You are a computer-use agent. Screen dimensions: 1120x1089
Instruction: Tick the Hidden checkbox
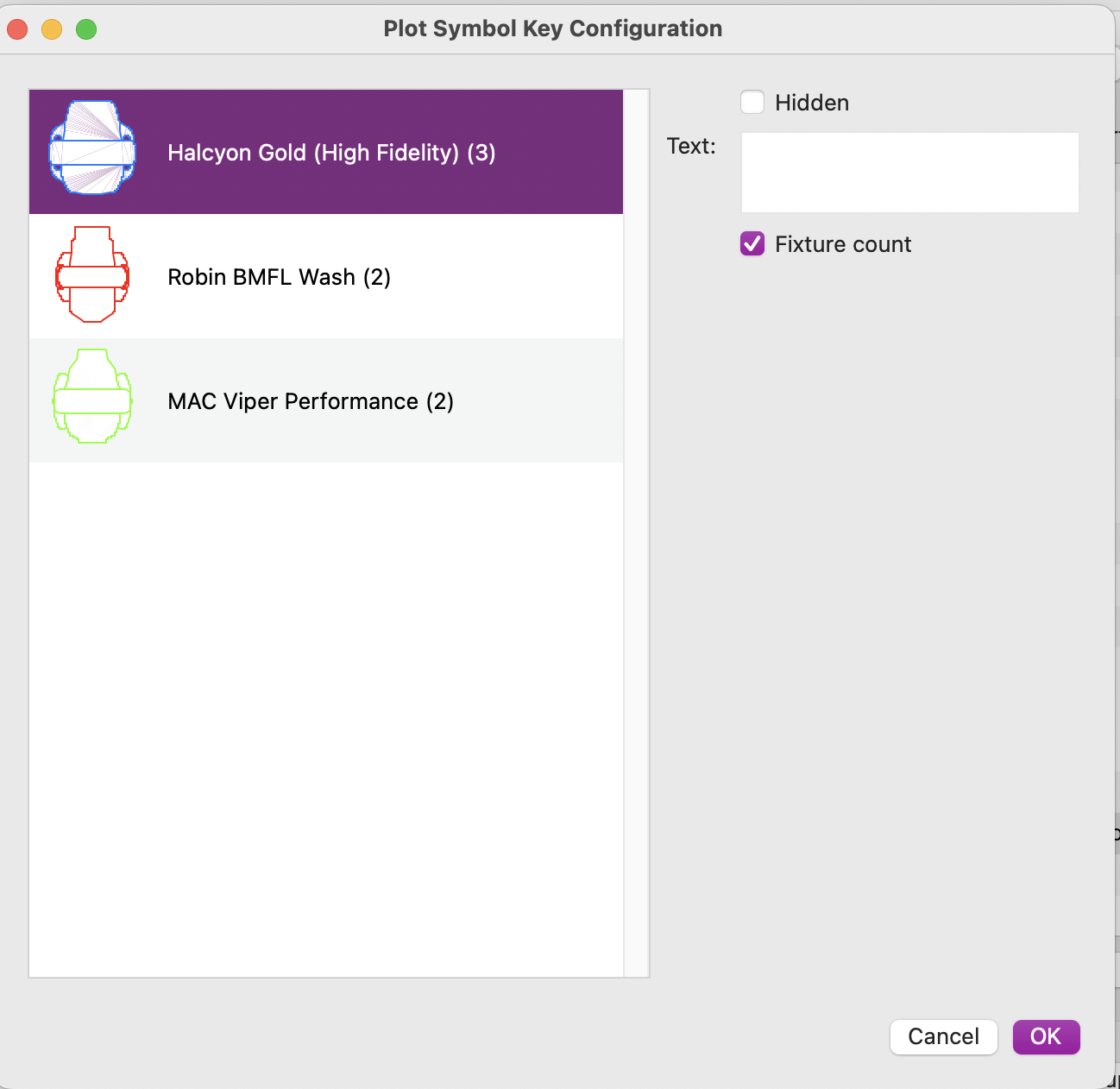(752, 103)
